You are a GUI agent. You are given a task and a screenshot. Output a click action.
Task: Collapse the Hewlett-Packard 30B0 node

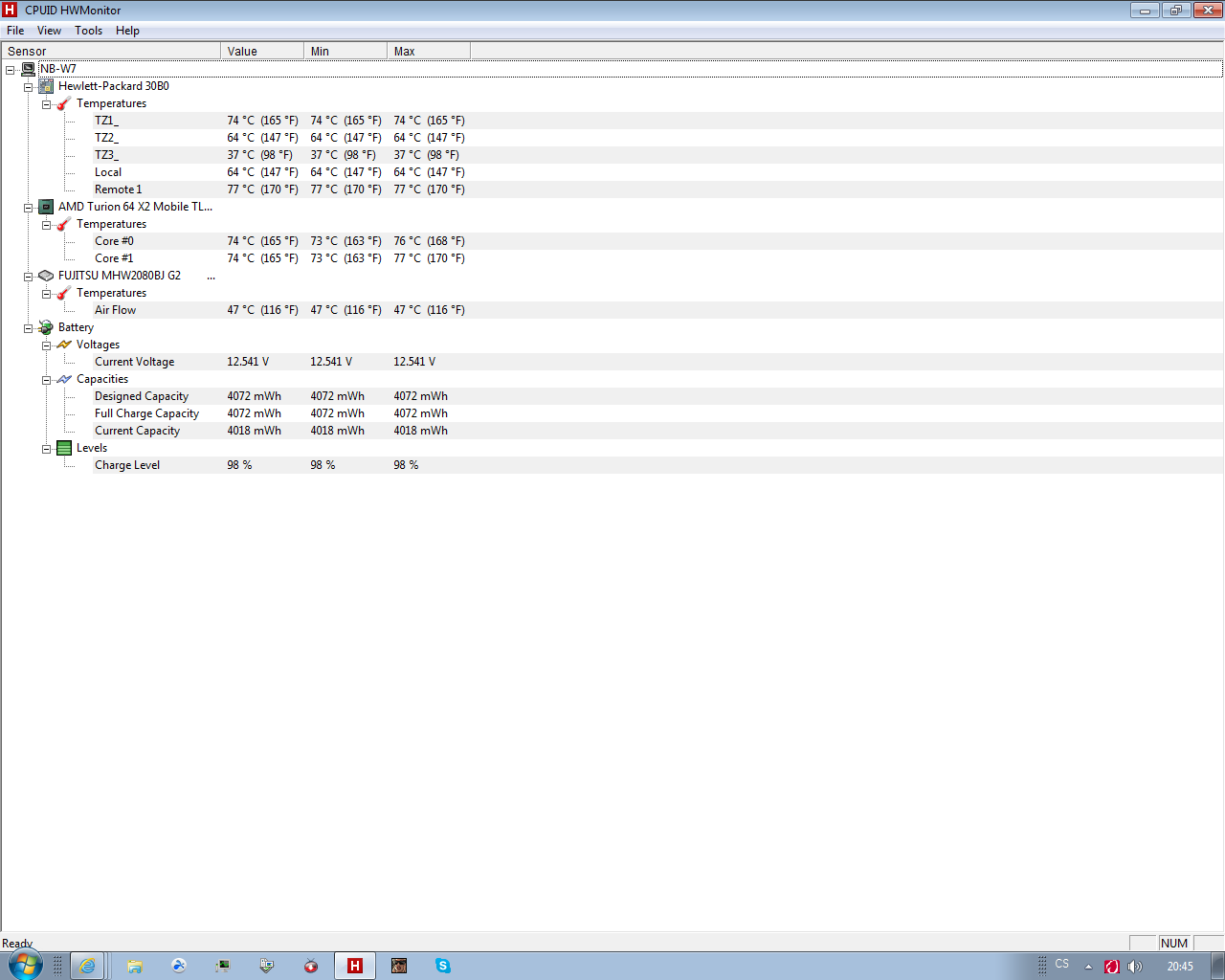(29, 87)
